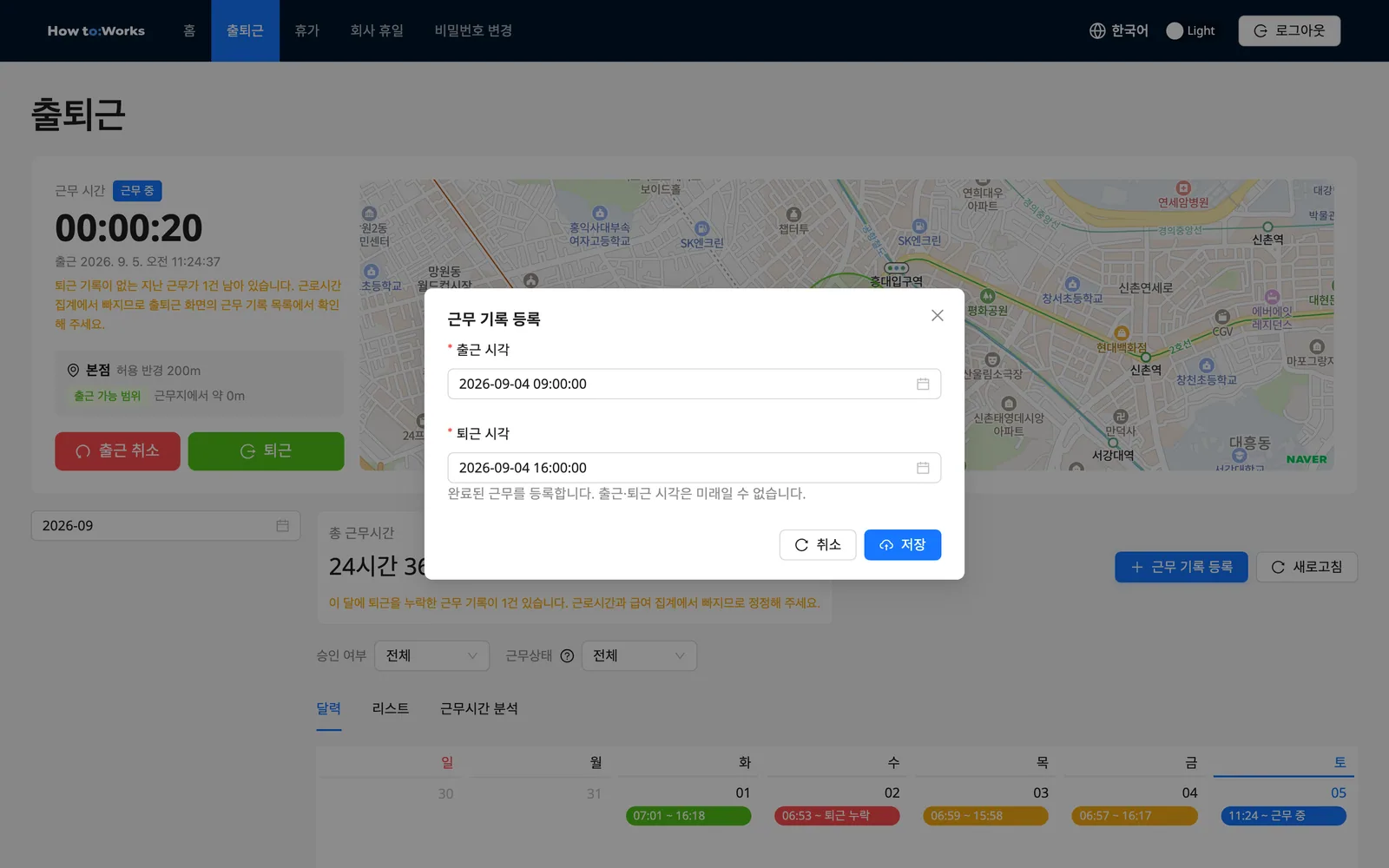Screen dimensions: 1389x868
Task: Close the 근무 기록 등록 dialog
Action: [937, 316]
